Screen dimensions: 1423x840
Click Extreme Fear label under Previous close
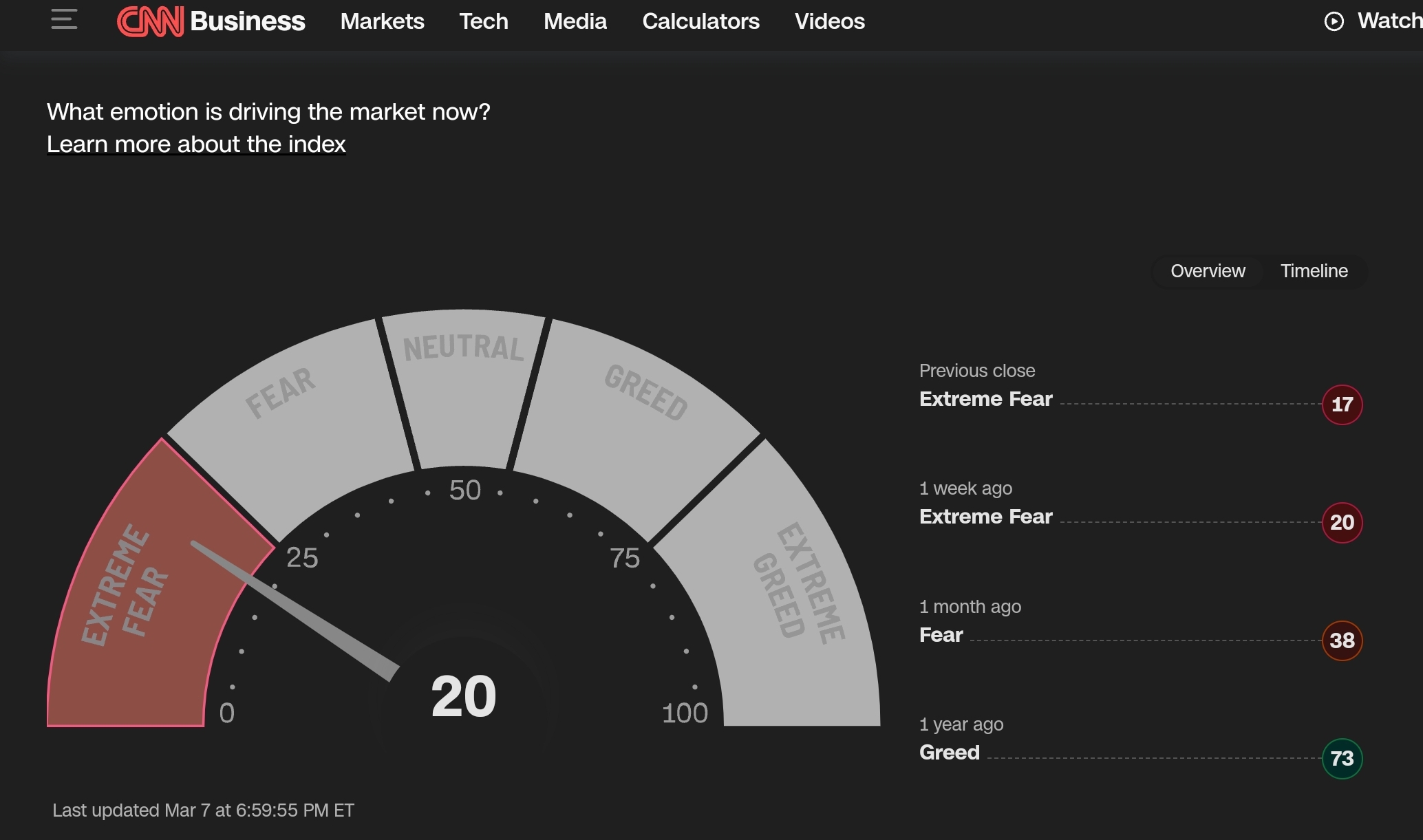coord(986,399)
